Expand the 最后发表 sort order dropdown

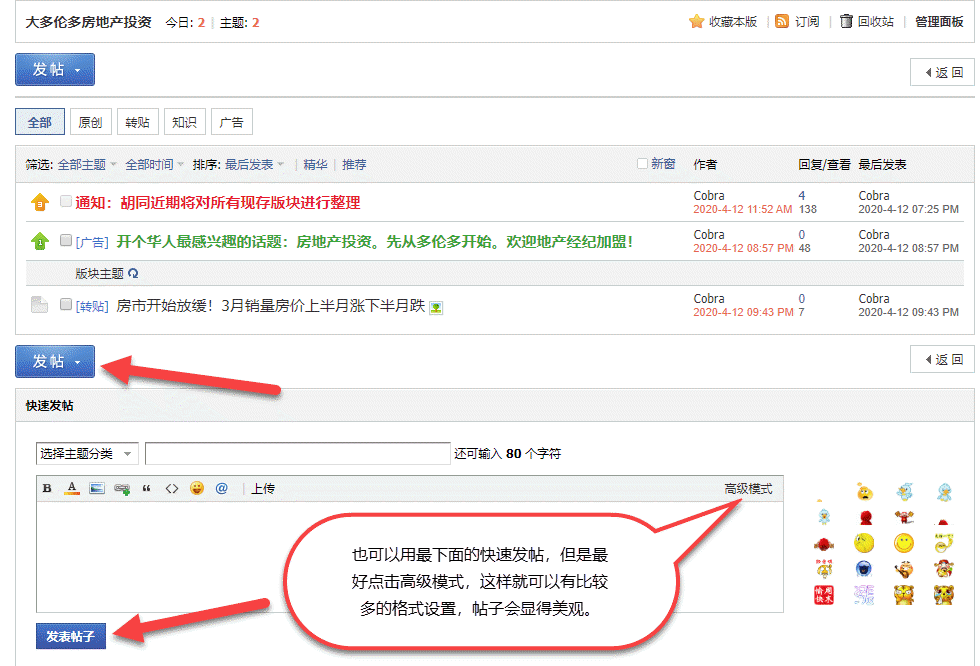click(x=254, y=165)
